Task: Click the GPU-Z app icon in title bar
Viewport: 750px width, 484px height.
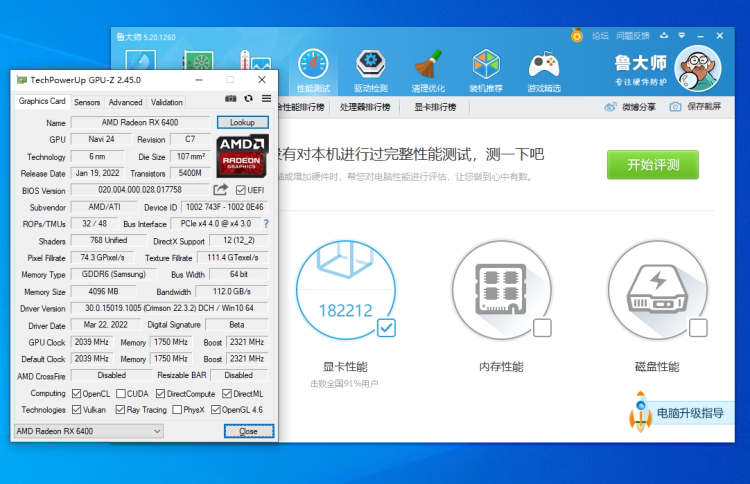Action: click(x=22, y=80)
